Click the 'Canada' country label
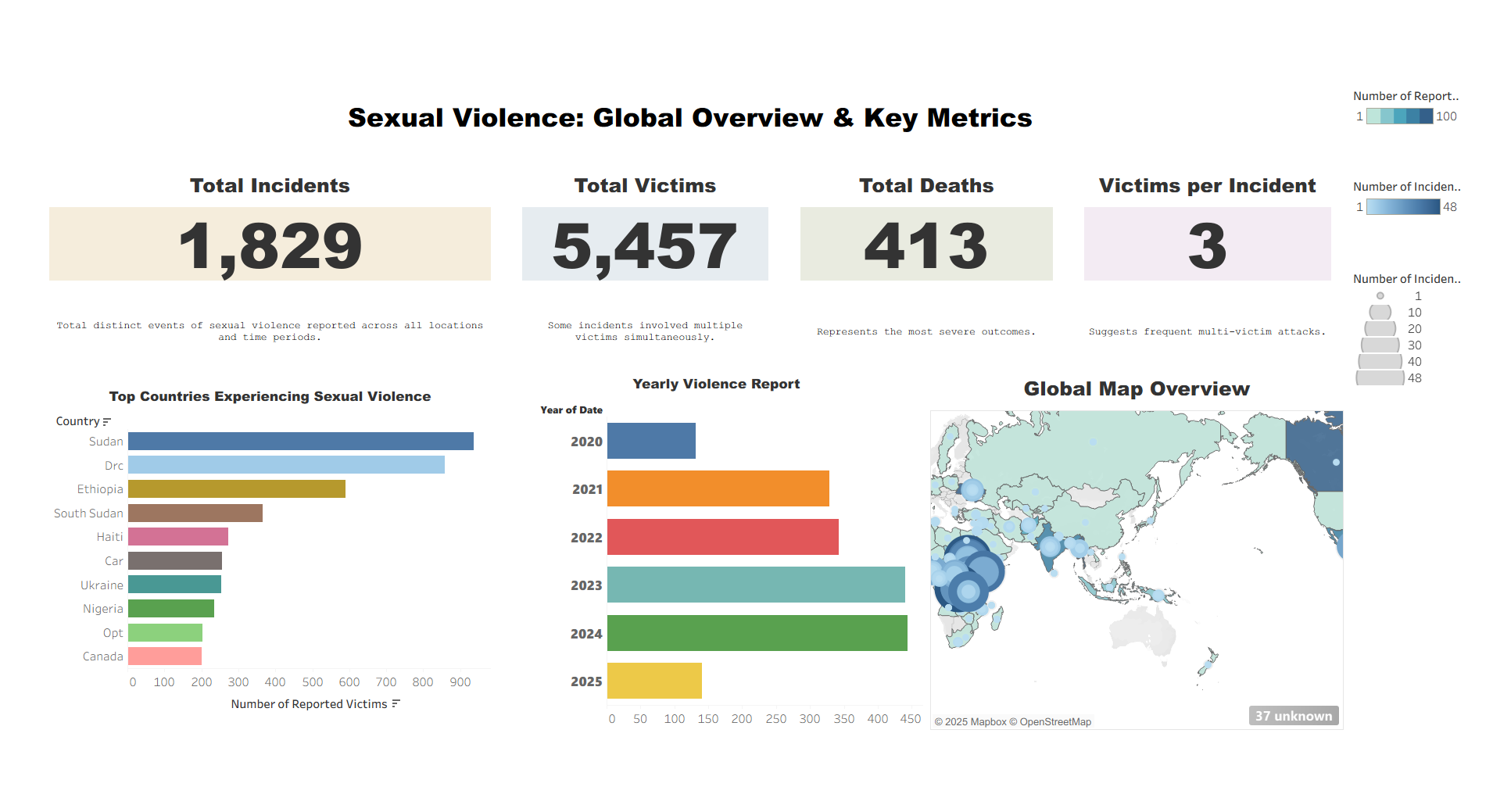The width and height of the screenshot is (1493, 812). point(103,656)
